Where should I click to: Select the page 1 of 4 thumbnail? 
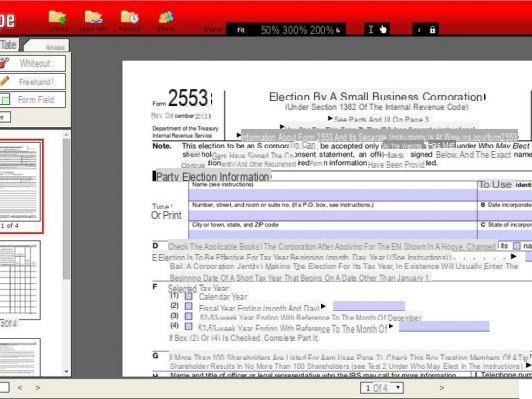pyautogui.click(x=20, y=182)
